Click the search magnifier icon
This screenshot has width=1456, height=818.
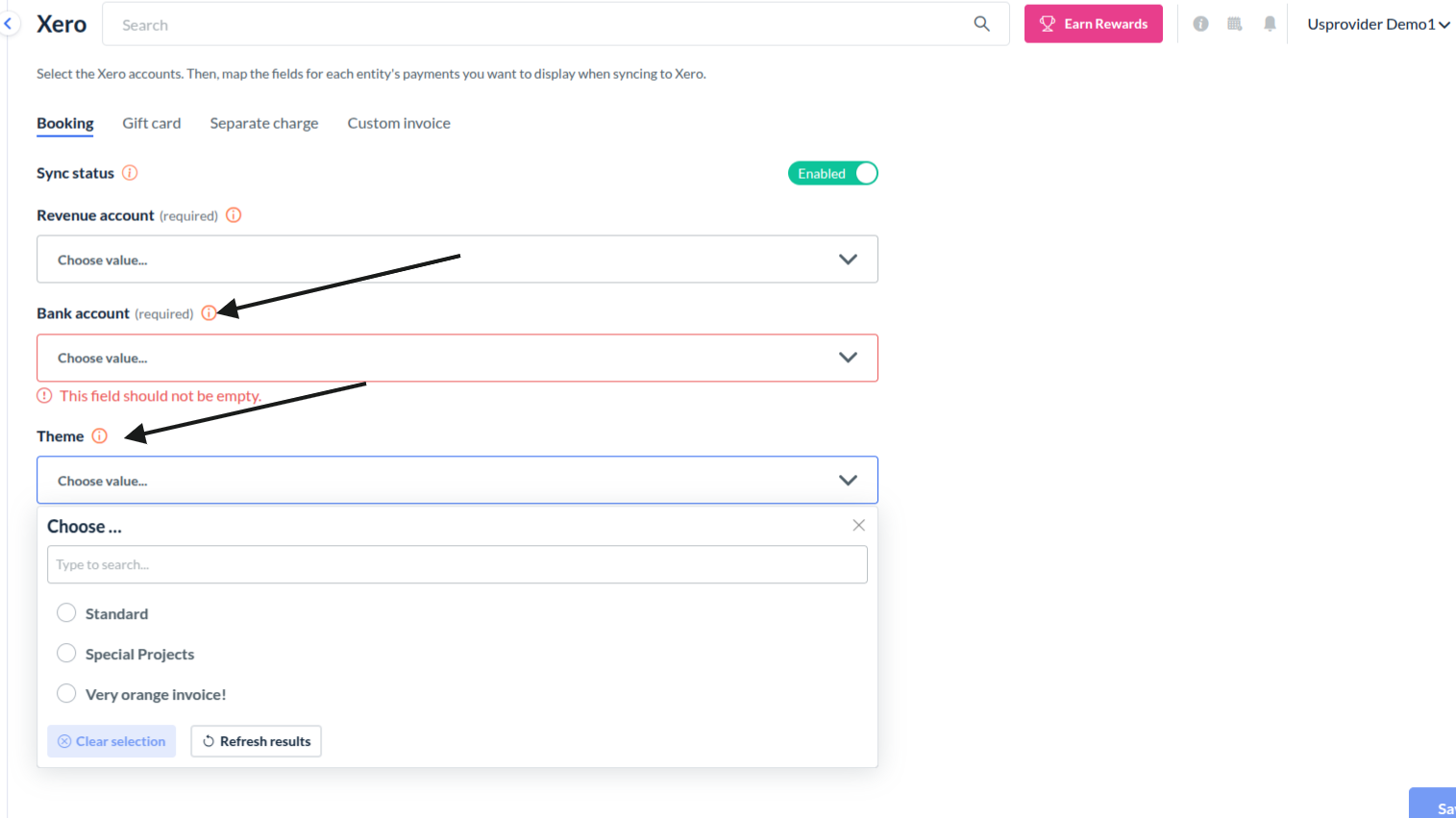[x=981, y=24]
